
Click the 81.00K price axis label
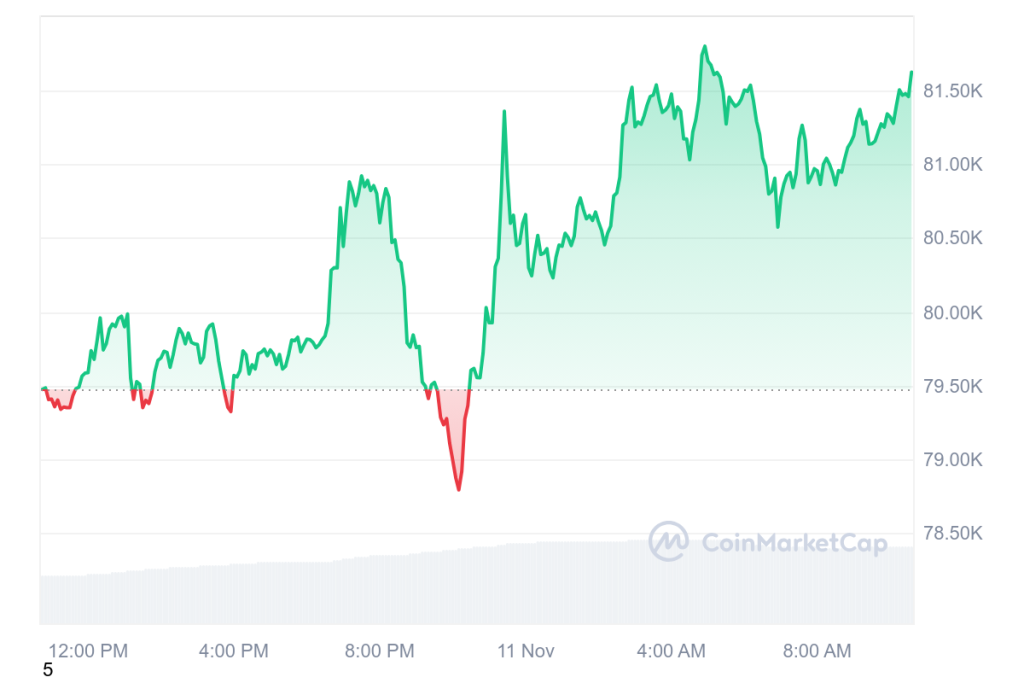(953, 165)
